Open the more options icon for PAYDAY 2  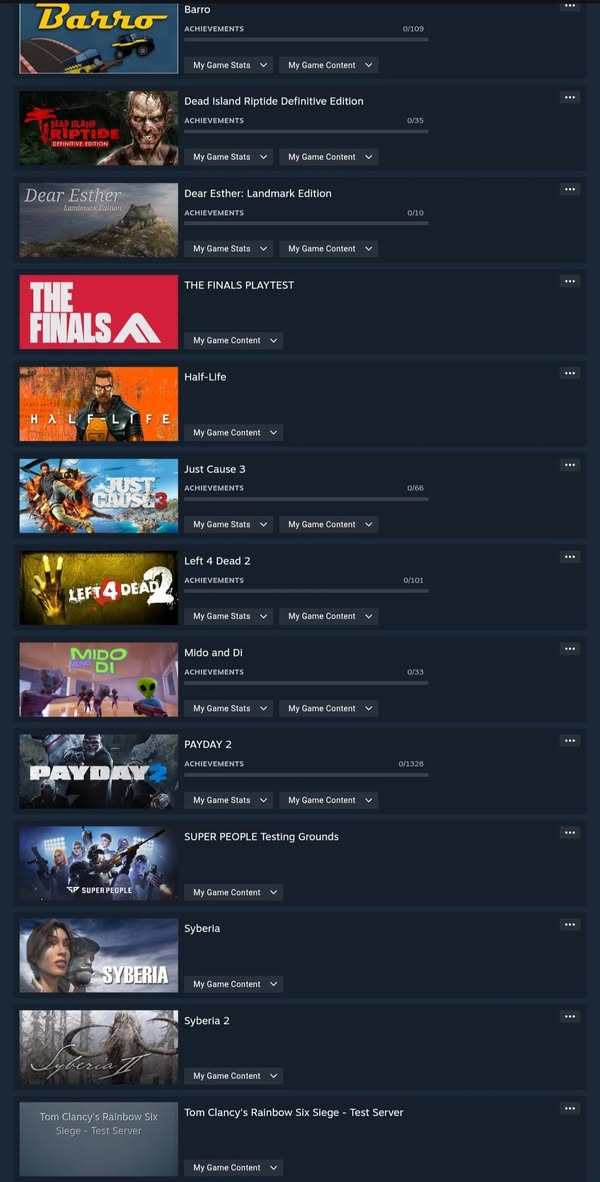click(x=570, y=741)
